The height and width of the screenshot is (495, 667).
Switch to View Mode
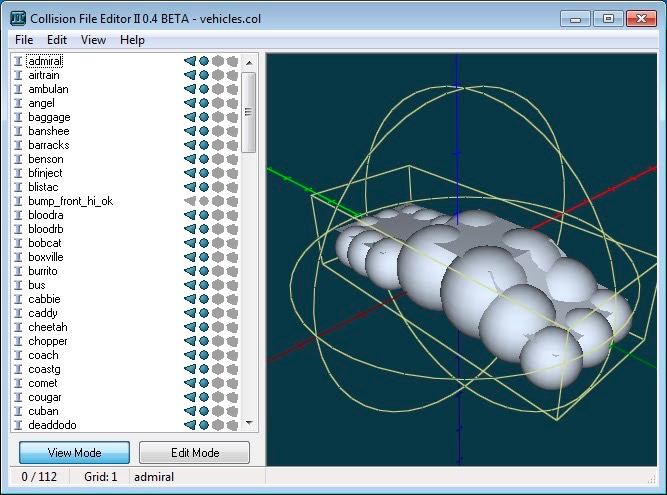pos(74,452)
